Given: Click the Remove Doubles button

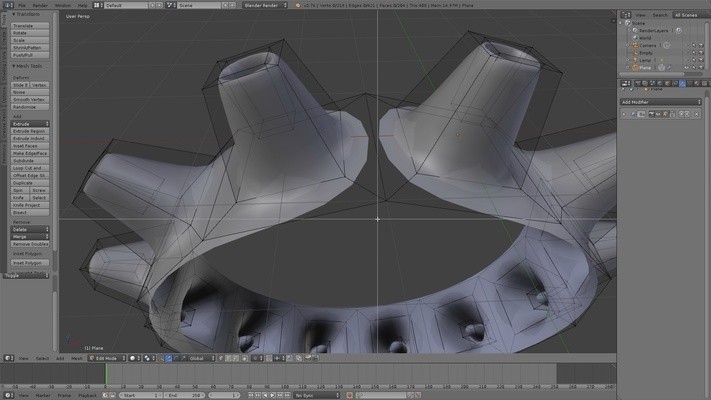Looking at the screenshot, I should (x=30, y=244).
